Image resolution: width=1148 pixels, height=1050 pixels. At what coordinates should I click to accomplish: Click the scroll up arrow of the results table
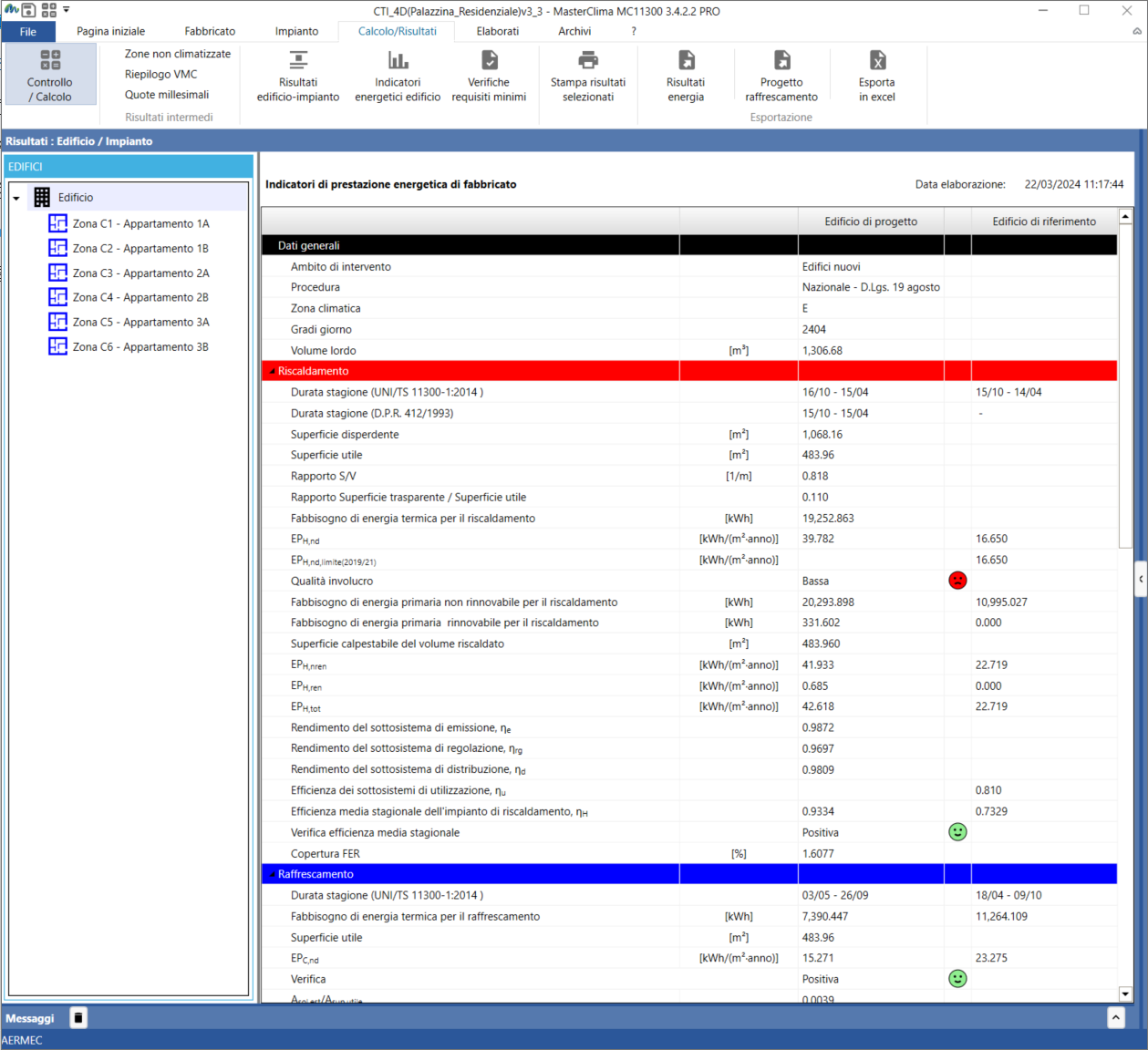pyautogui.click(x=1125, y=217)
